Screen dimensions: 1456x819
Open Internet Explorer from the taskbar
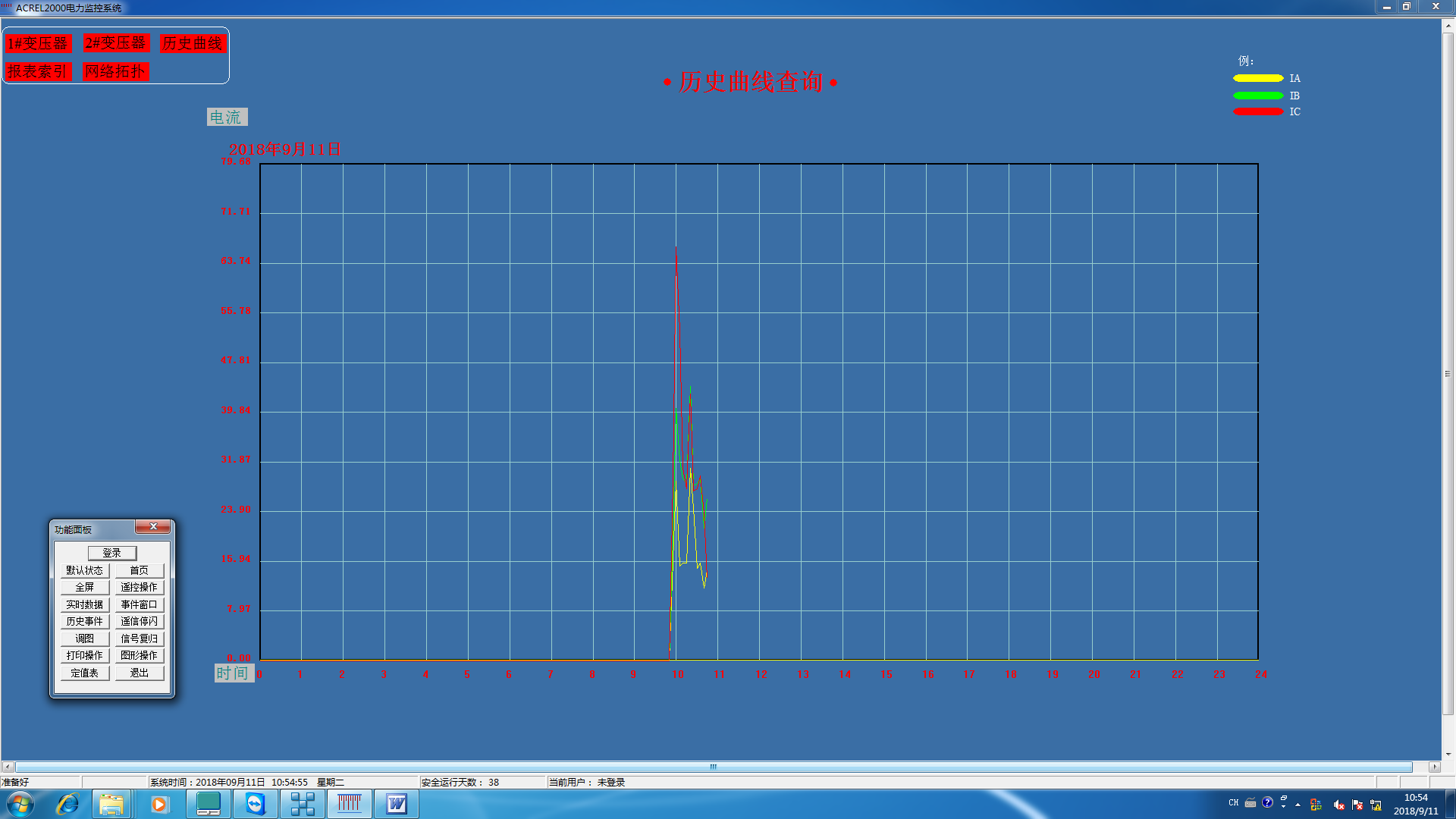point(67,804)
